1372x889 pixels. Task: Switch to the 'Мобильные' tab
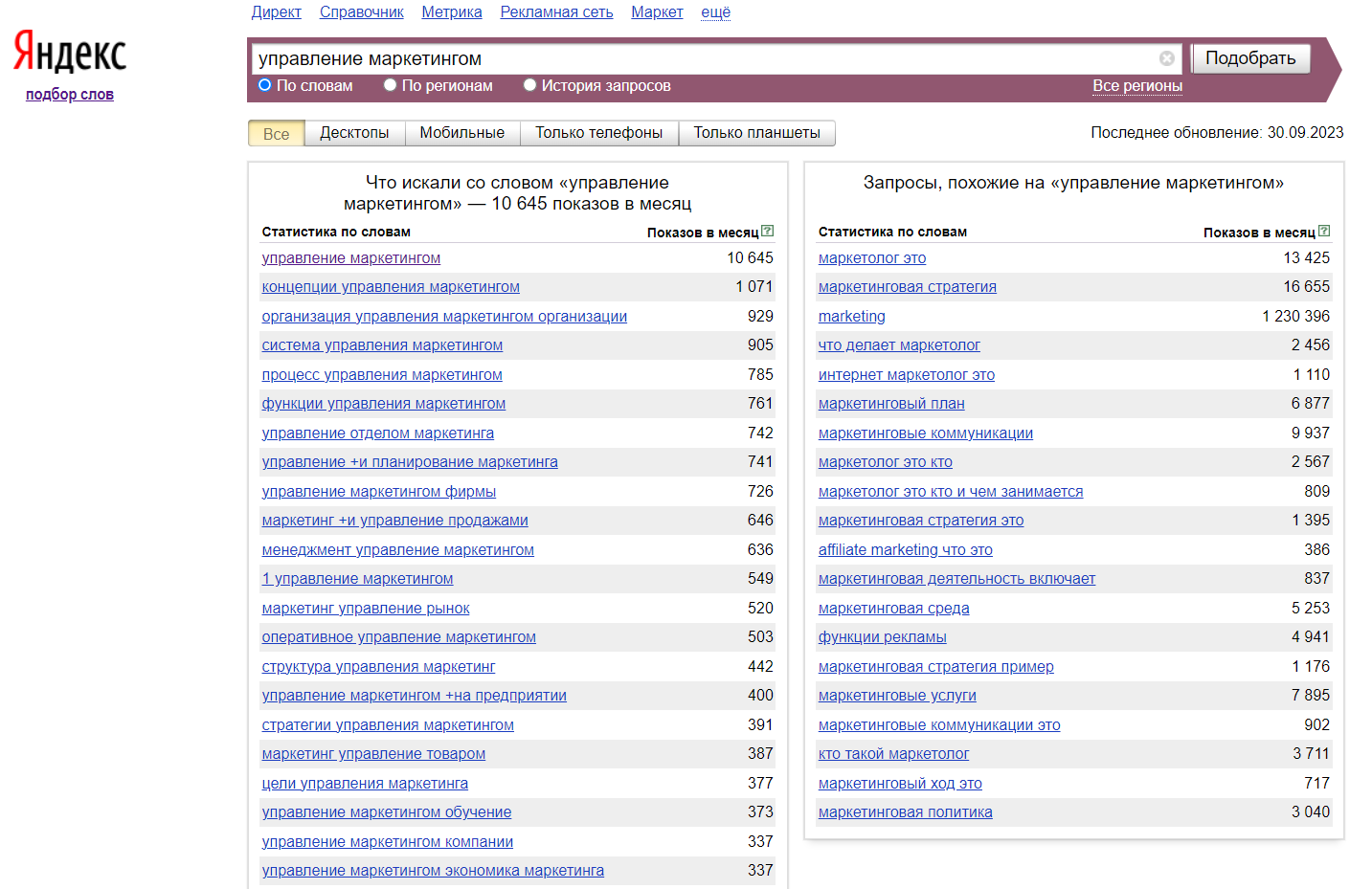pyautogui.click(x=462, y=133)
